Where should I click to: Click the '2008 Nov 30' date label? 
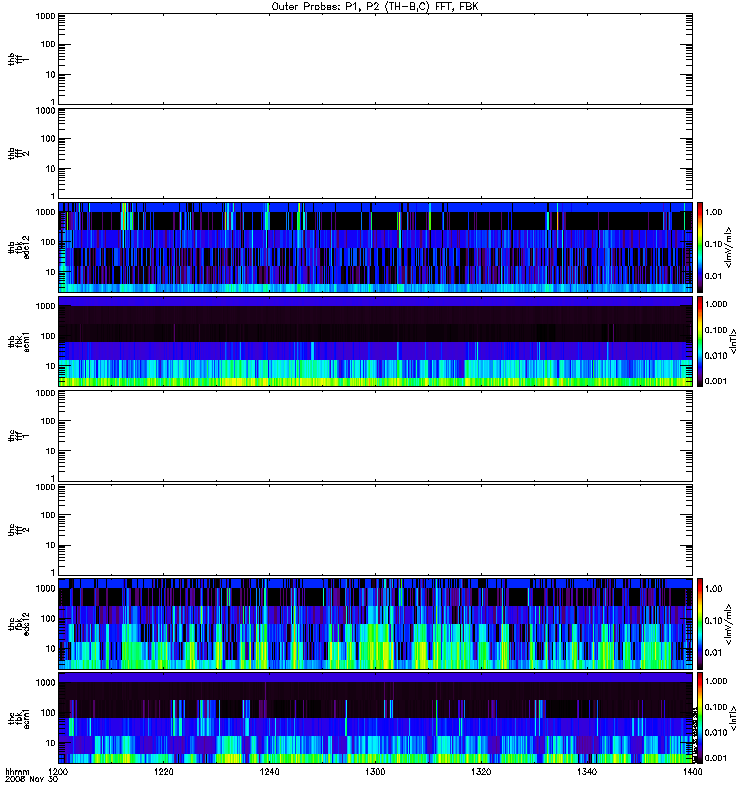[x=32, y=779]
